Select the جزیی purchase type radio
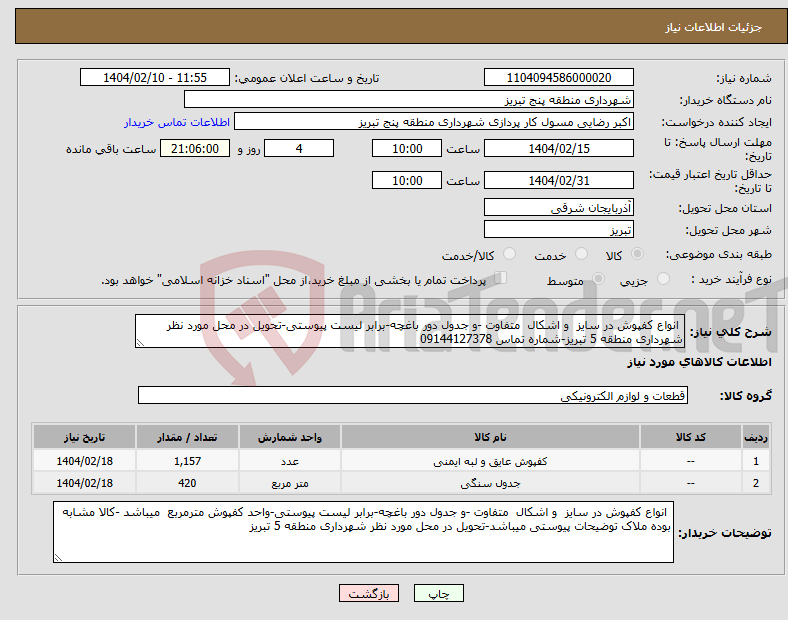The image size is (788, 620). tap(663, 279)
